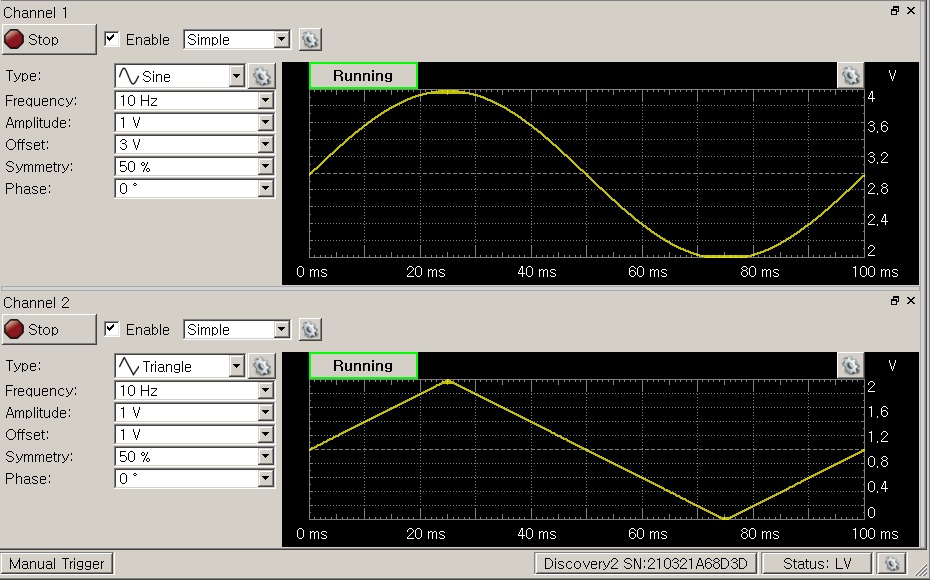Open Channel 1 Sine type dropdown
The width and height of the screenshot is (930, 580).
[236, 76]
